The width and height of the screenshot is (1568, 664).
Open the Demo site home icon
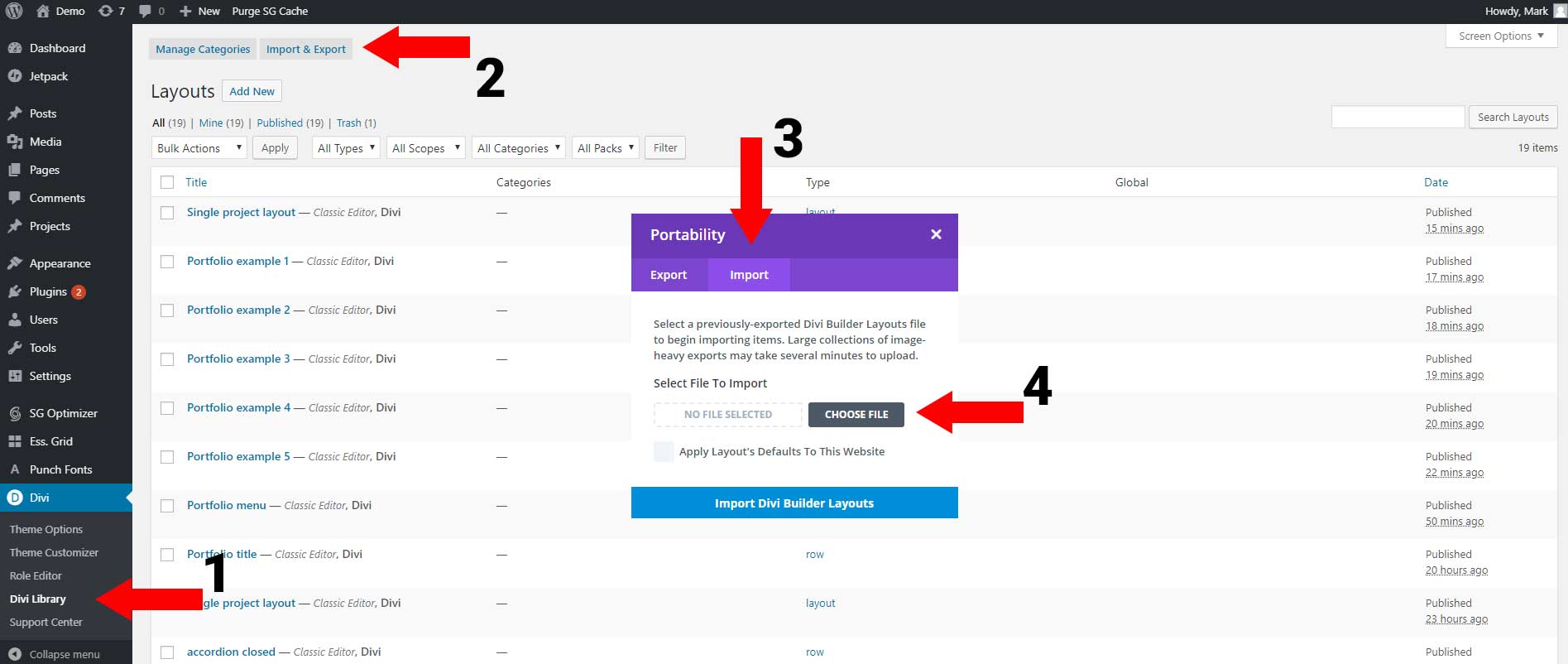tap(43, 11)
